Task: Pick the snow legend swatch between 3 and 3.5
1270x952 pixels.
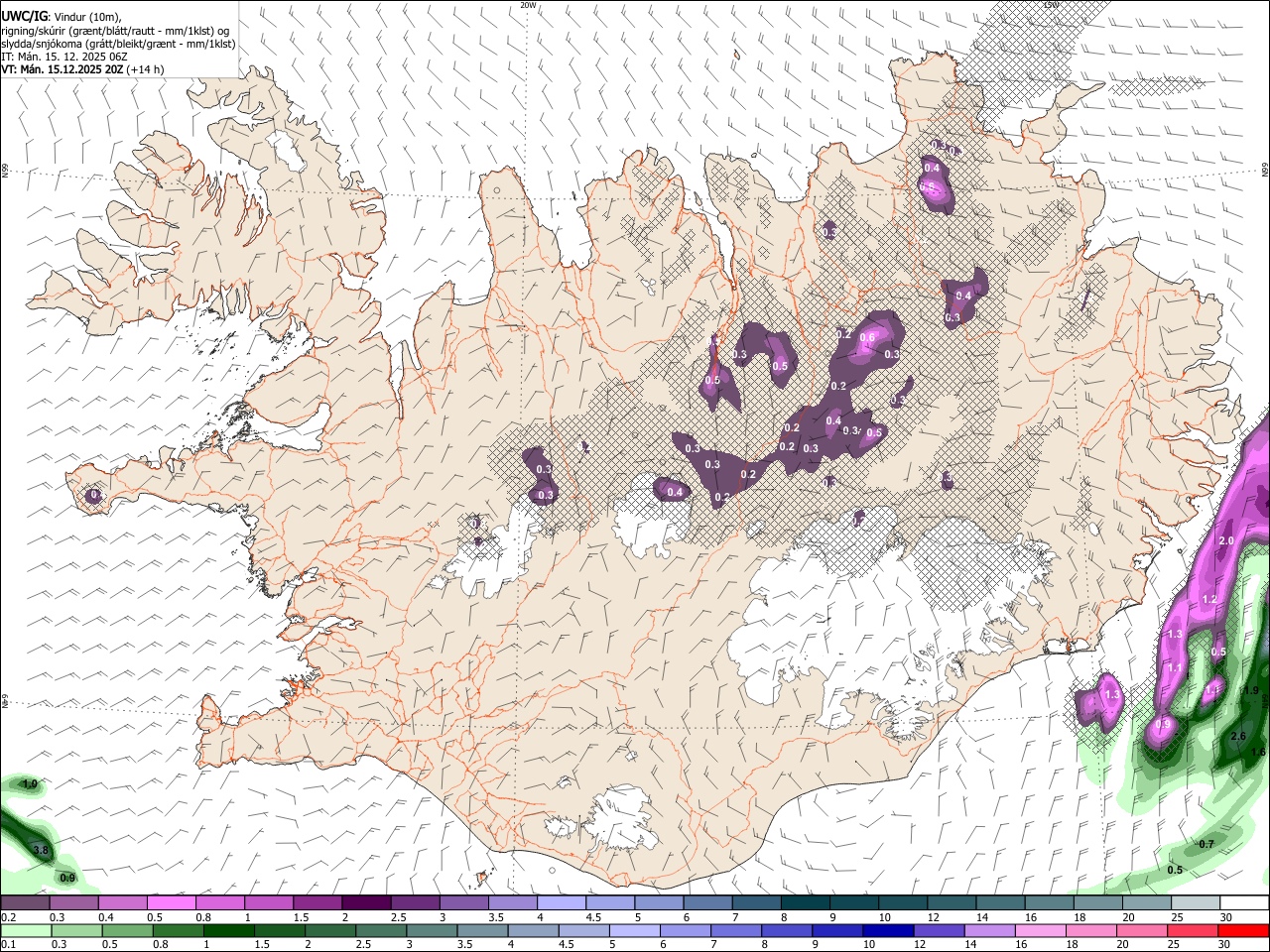Action: click(462, 903)
